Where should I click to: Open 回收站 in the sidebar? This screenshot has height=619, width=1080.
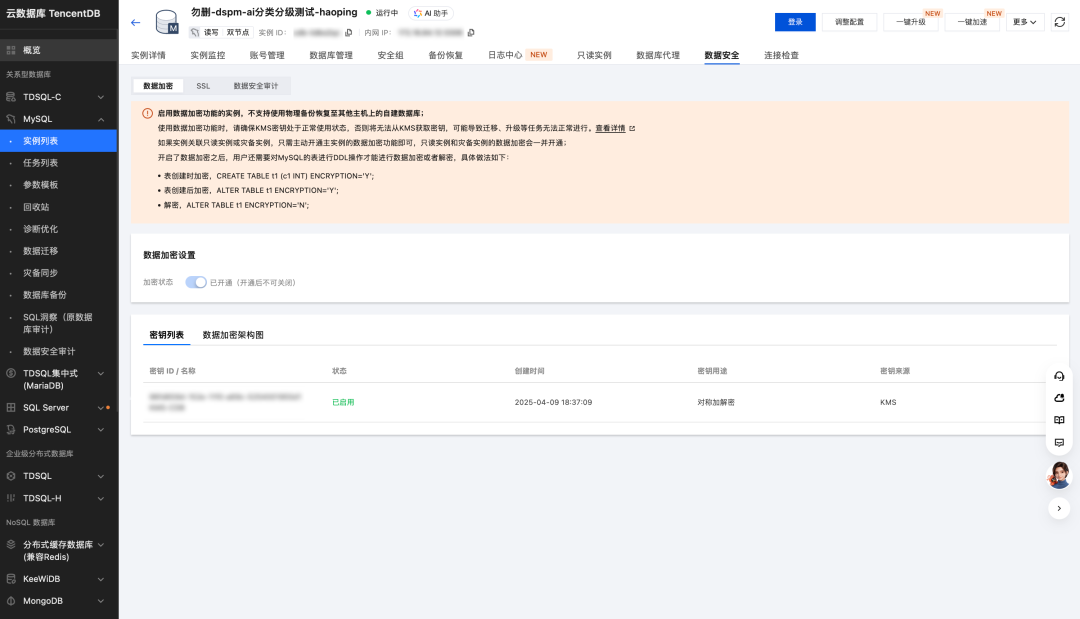(x=37, y=207)
